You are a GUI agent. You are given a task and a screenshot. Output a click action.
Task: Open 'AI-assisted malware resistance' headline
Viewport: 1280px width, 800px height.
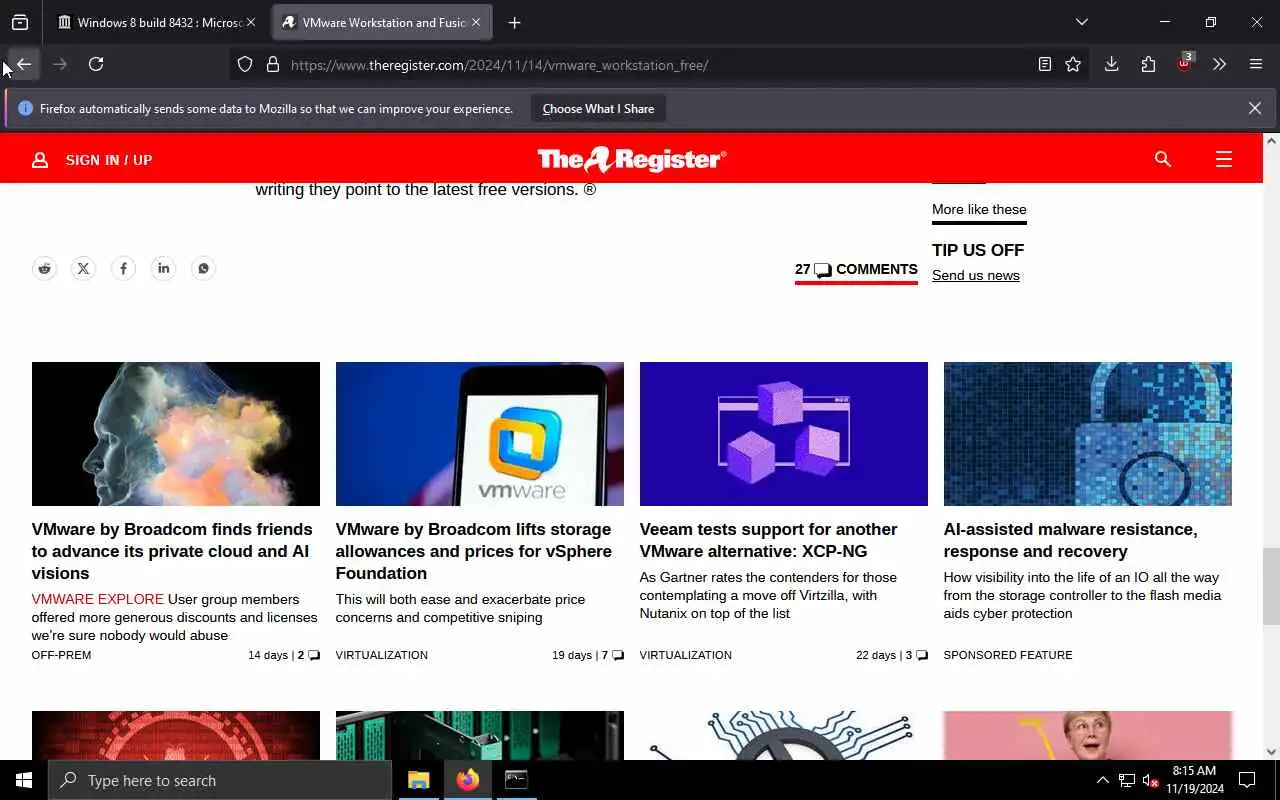(1070, 540)
